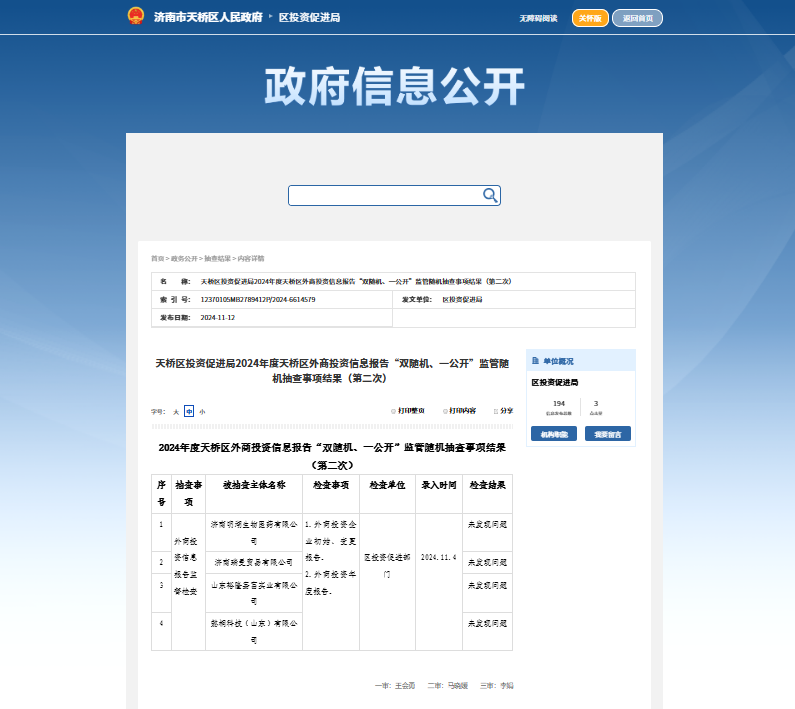Click the 194 information count
The height and width of the screenshot is (709, 795).
pos(559,404)
